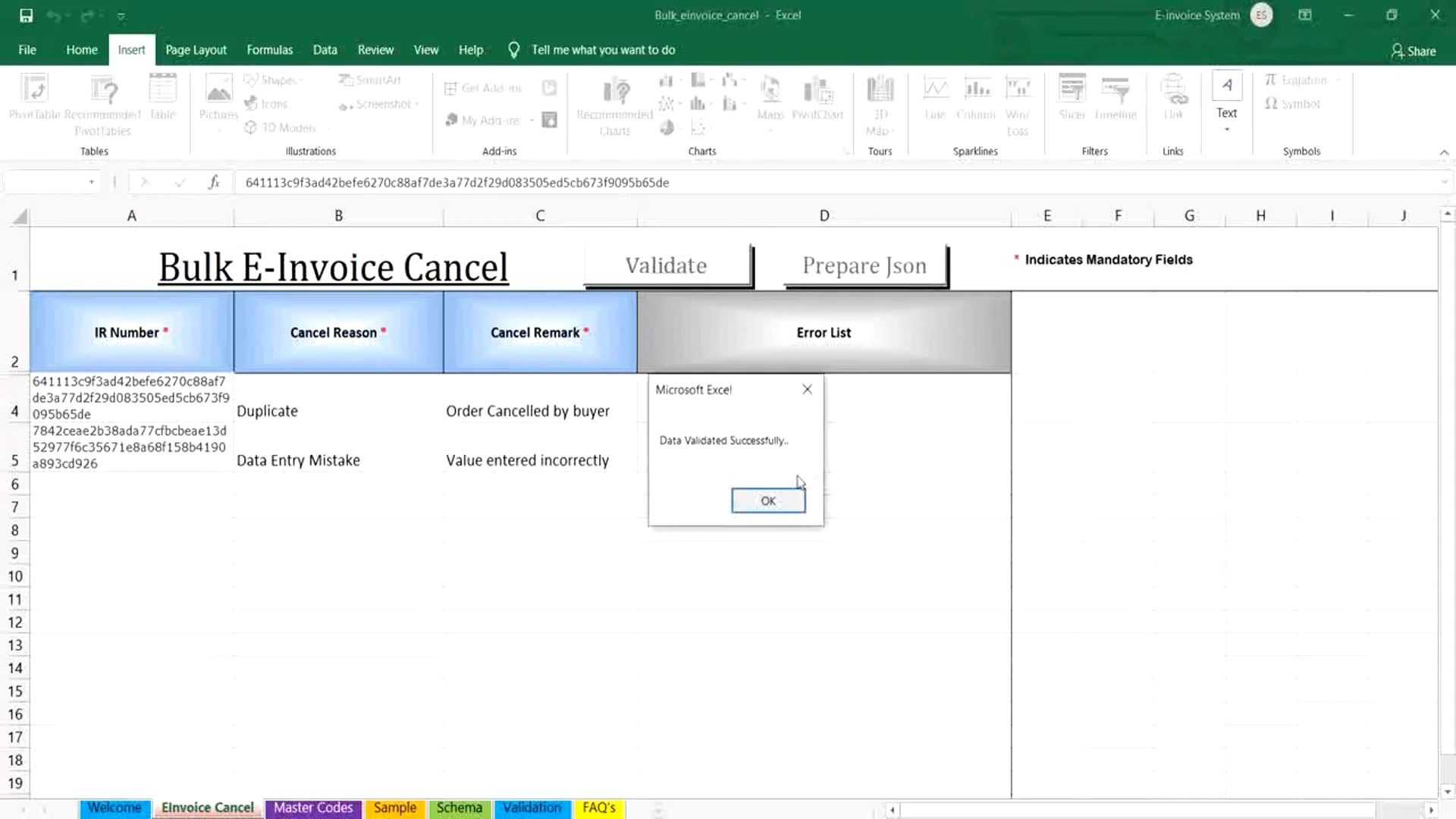
Task: Switch to the Data tab
Action: click(x=325, y=50)
